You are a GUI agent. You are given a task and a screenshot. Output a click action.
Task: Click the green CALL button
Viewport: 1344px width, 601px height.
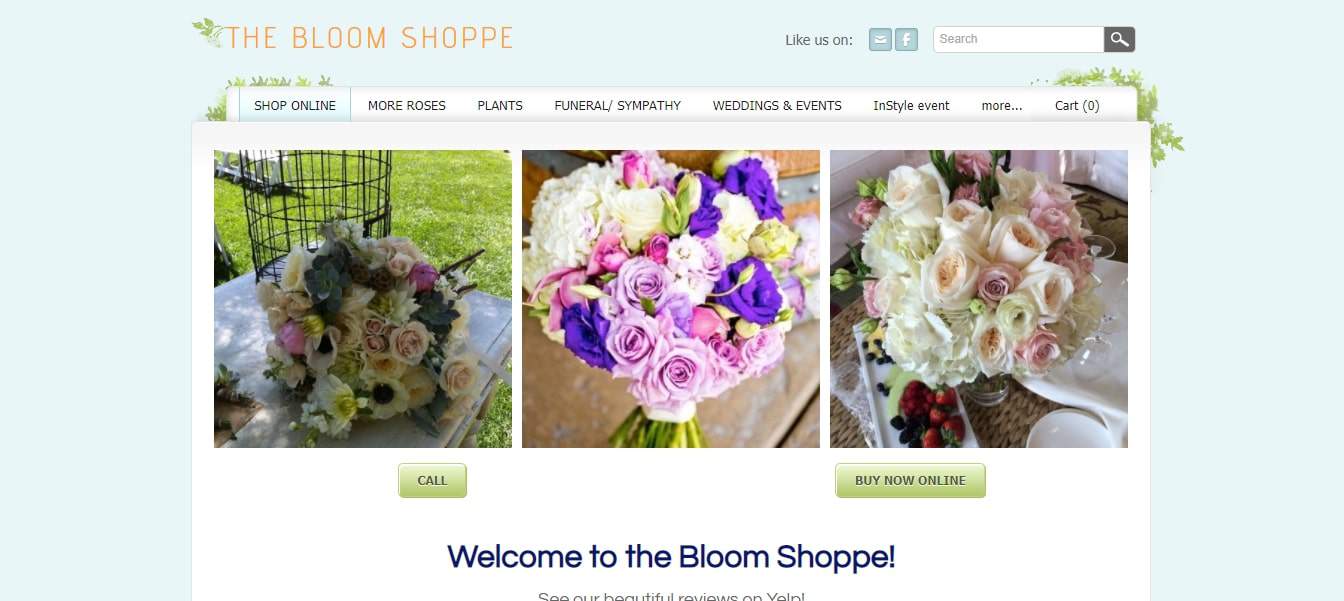click(432, 480)
